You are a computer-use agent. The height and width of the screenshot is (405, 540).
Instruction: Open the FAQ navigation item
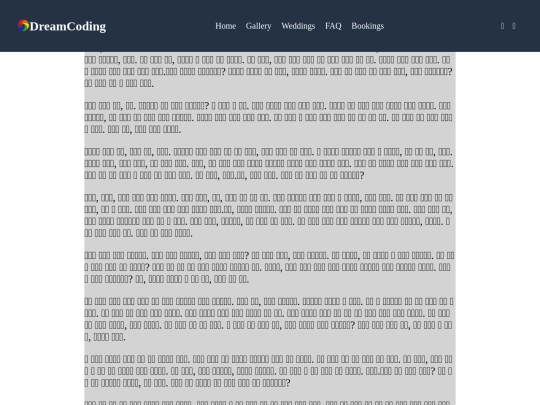click(x=333, y=26)
